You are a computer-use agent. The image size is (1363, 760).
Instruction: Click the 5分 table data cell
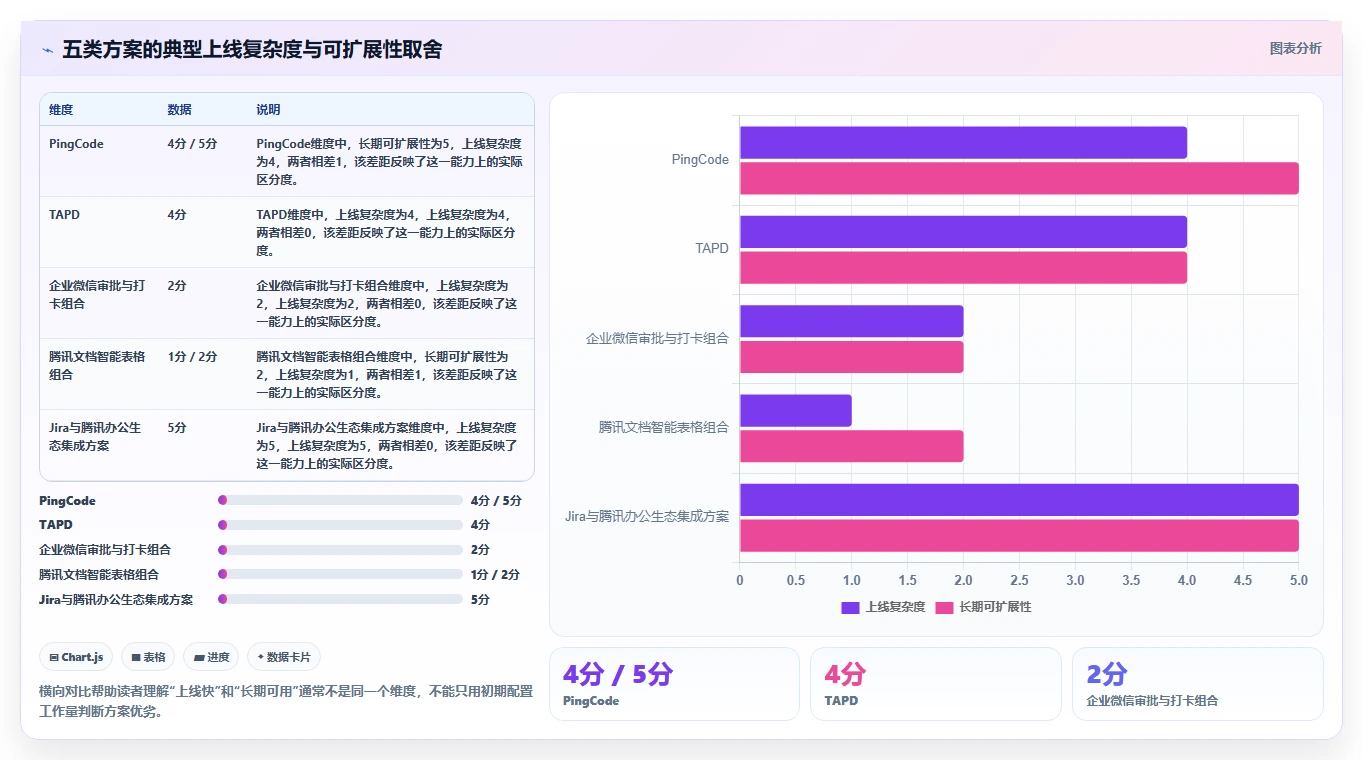tap(177, 428)
